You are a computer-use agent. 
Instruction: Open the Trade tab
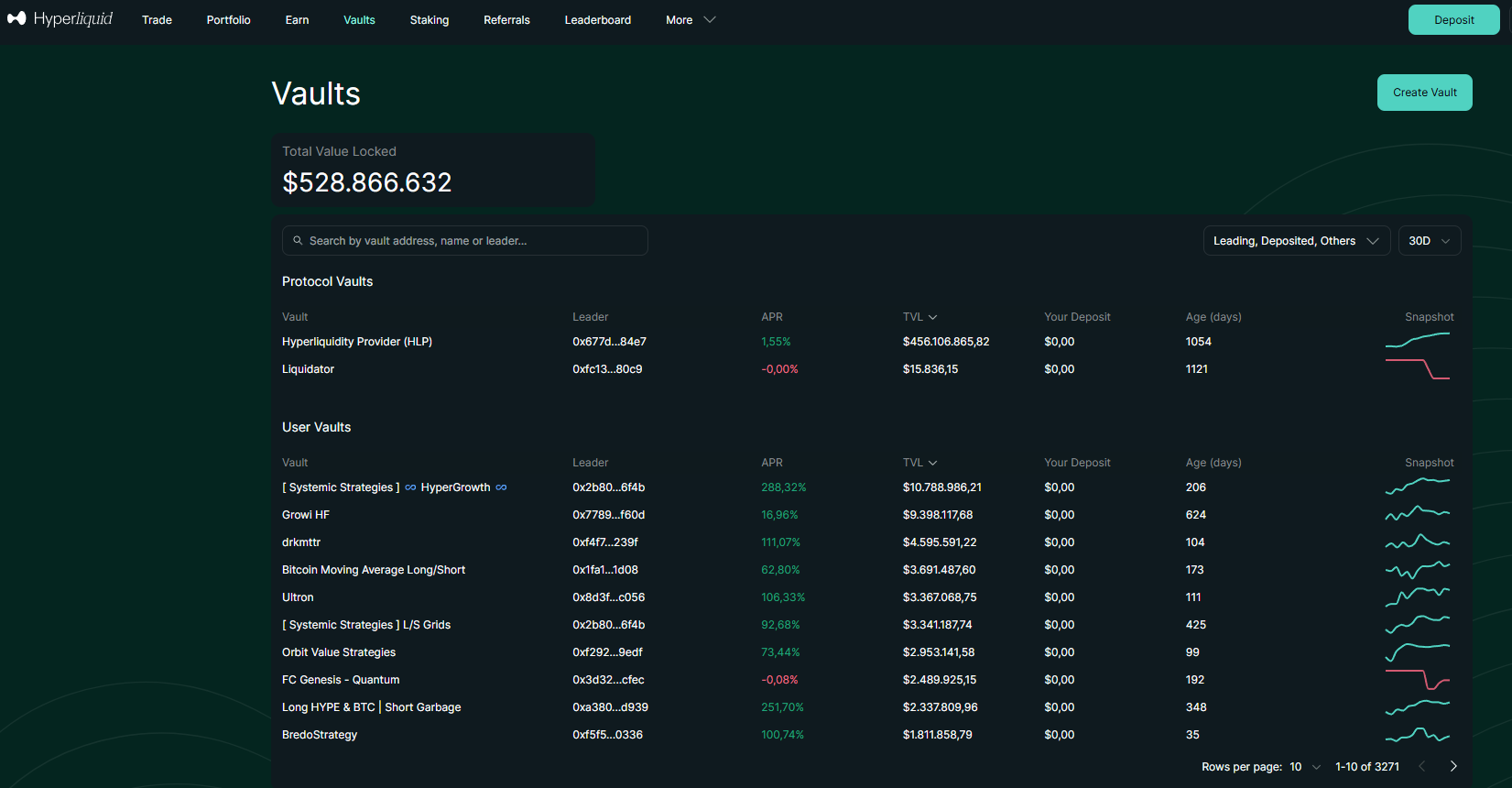157,20
